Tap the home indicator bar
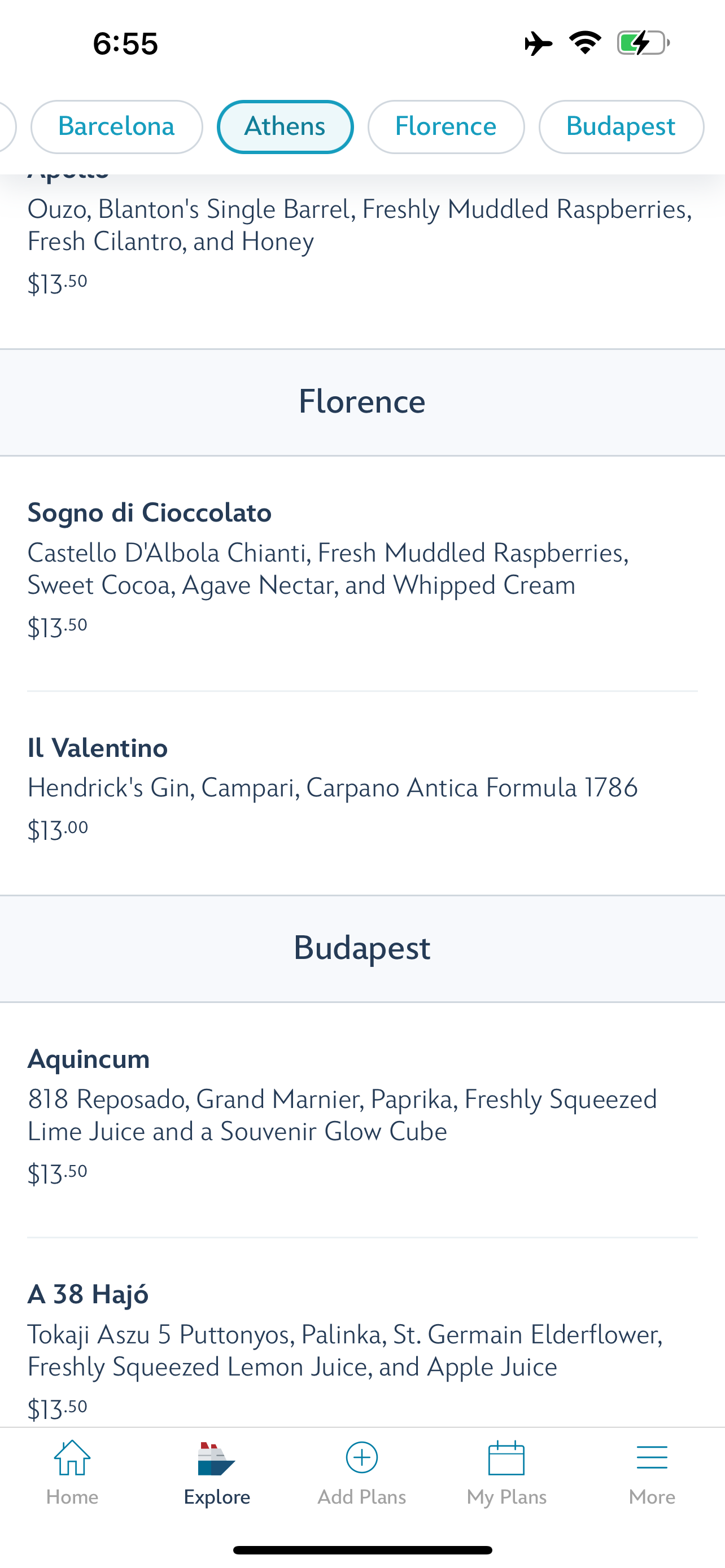This screenshot has width=725, height=1568. pyautogui.click(x=362, y=1550)
